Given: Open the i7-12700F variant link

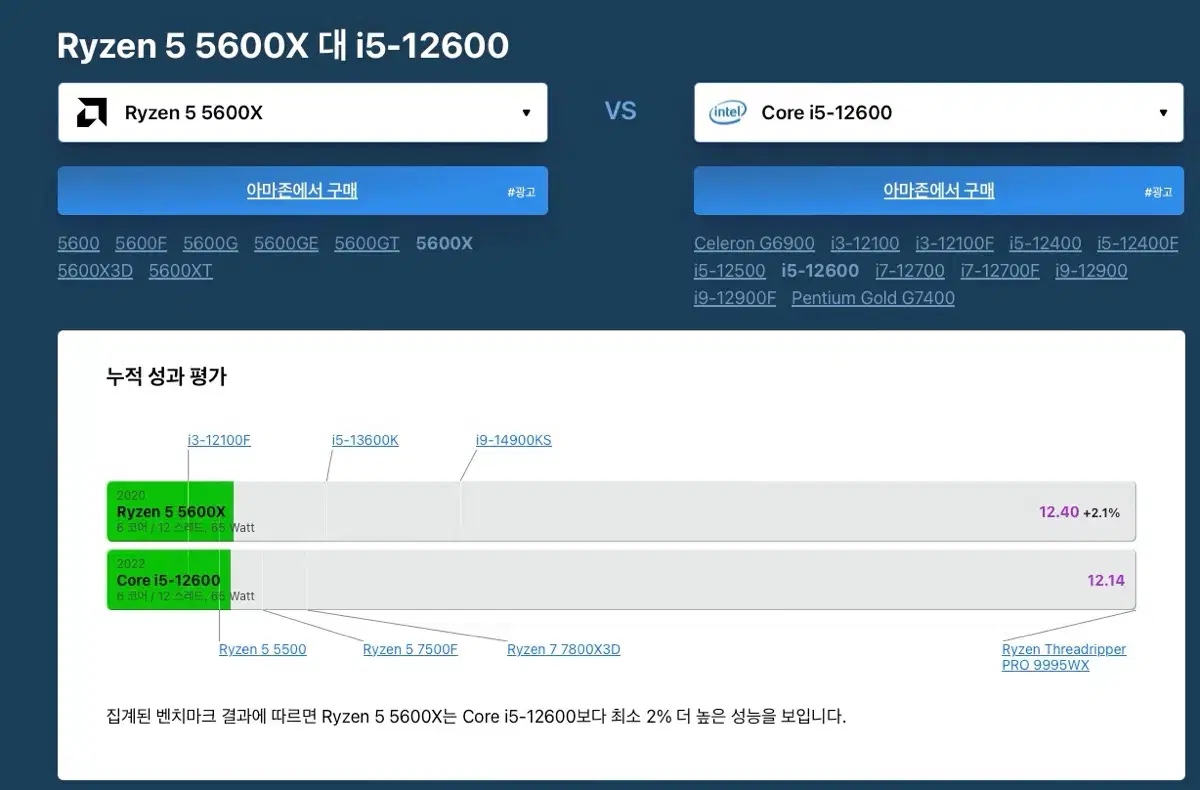Looking at the screenshot, I should [x=1000, y=270].
